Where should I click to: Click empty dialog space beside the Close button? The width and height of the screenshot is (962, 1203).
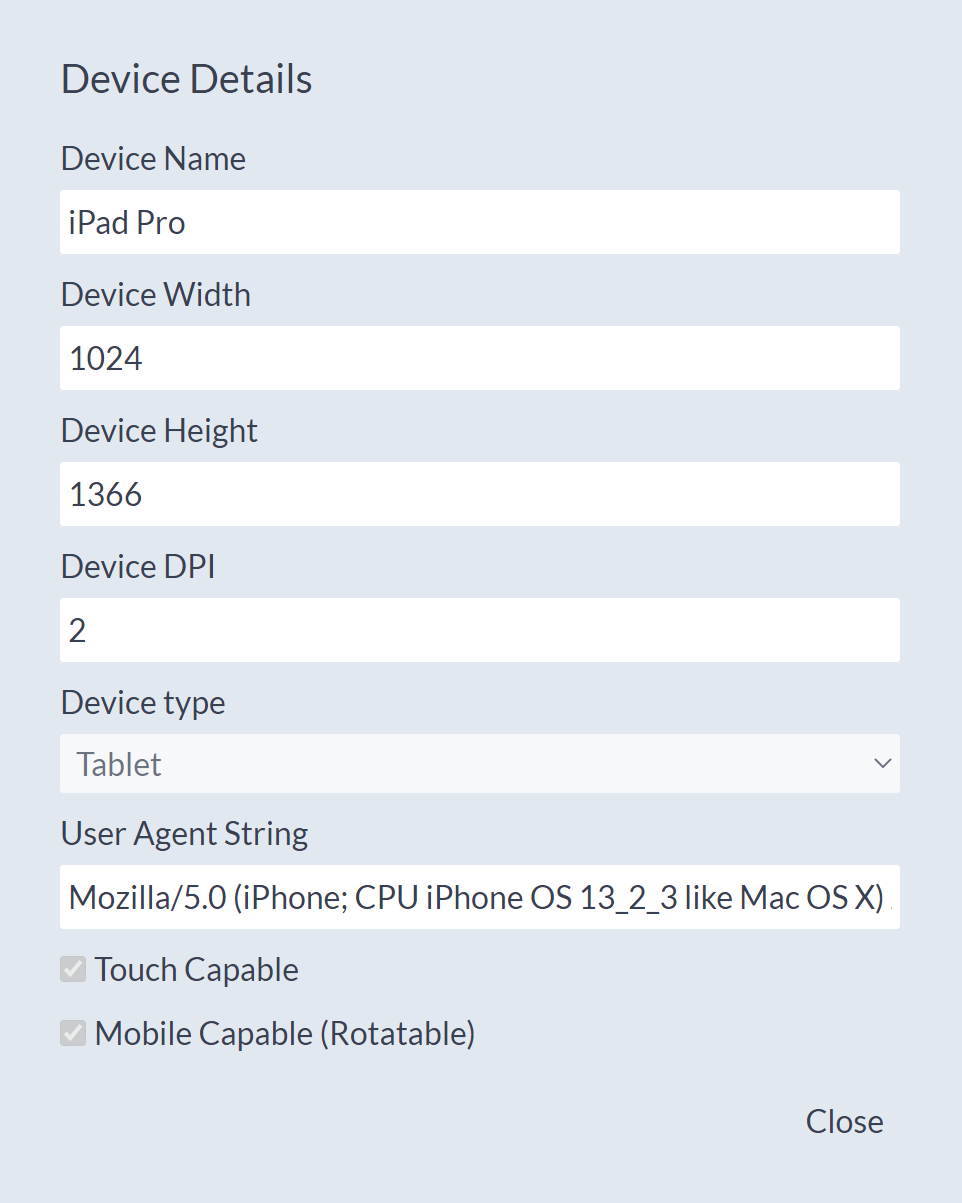(500, 1122)
